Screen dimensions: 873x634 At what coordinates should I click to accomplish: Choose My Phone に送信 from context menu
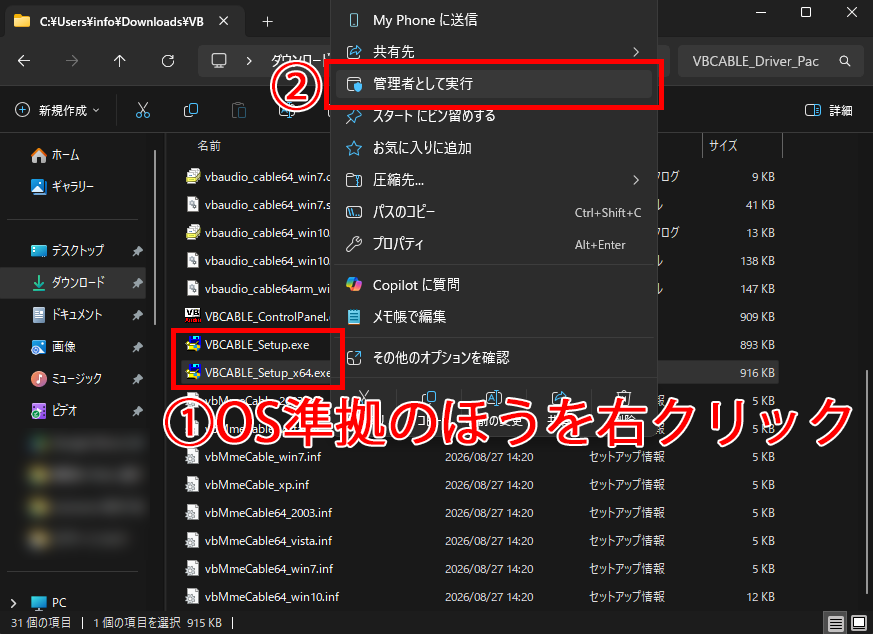click(493, 20)
